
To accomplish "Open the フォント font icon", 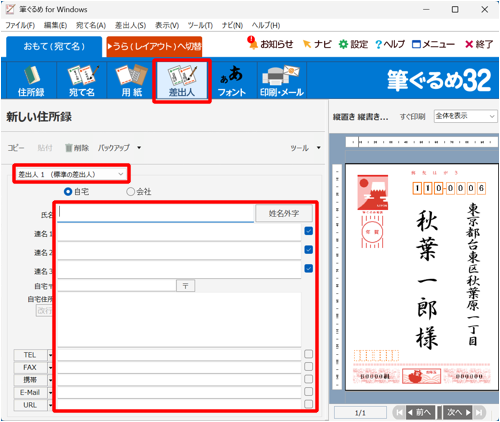I will (232, 80).
